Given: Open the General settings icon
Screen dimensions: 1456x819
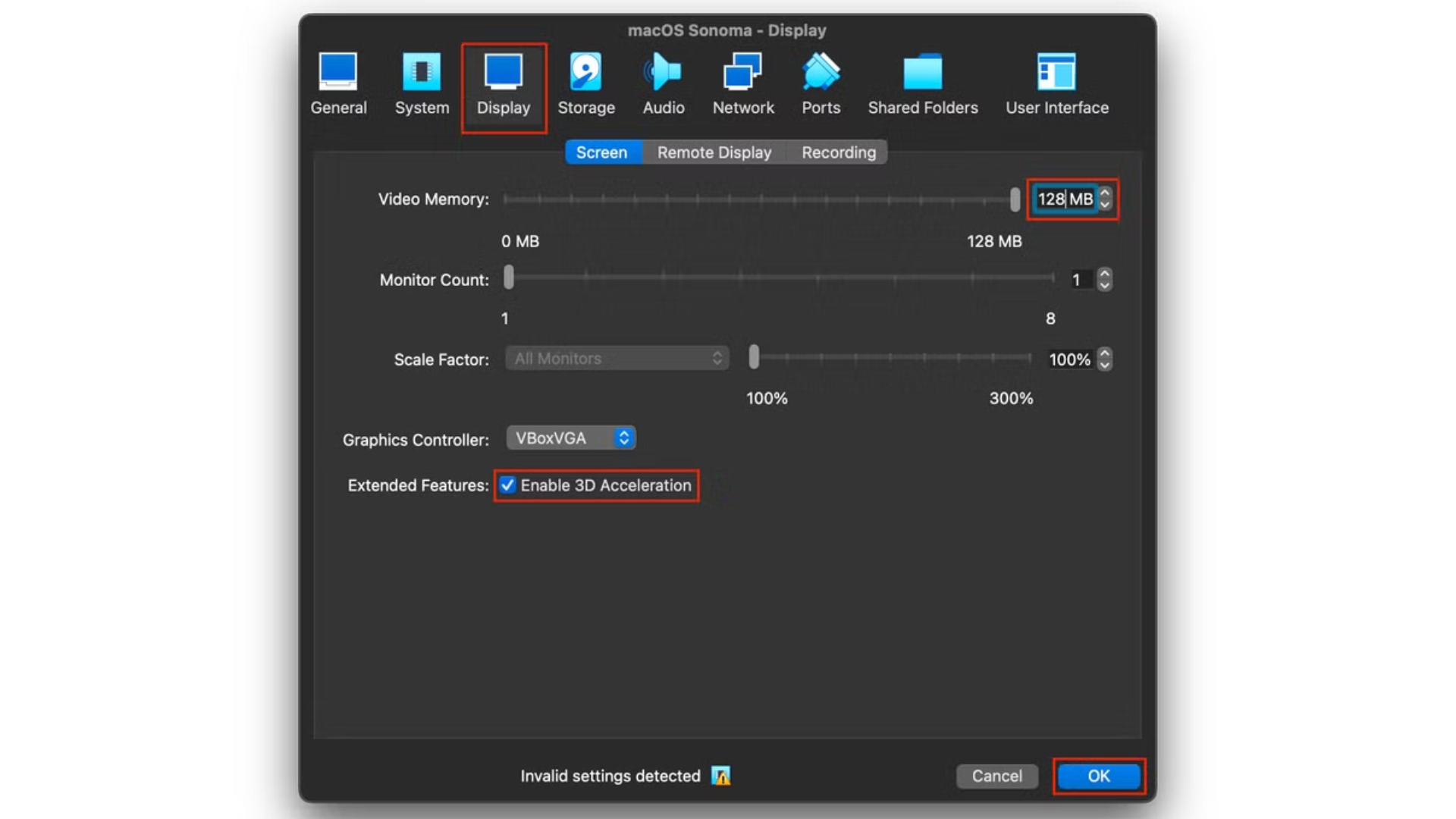Looking at the screenshot, I should [x=338, y=72].
